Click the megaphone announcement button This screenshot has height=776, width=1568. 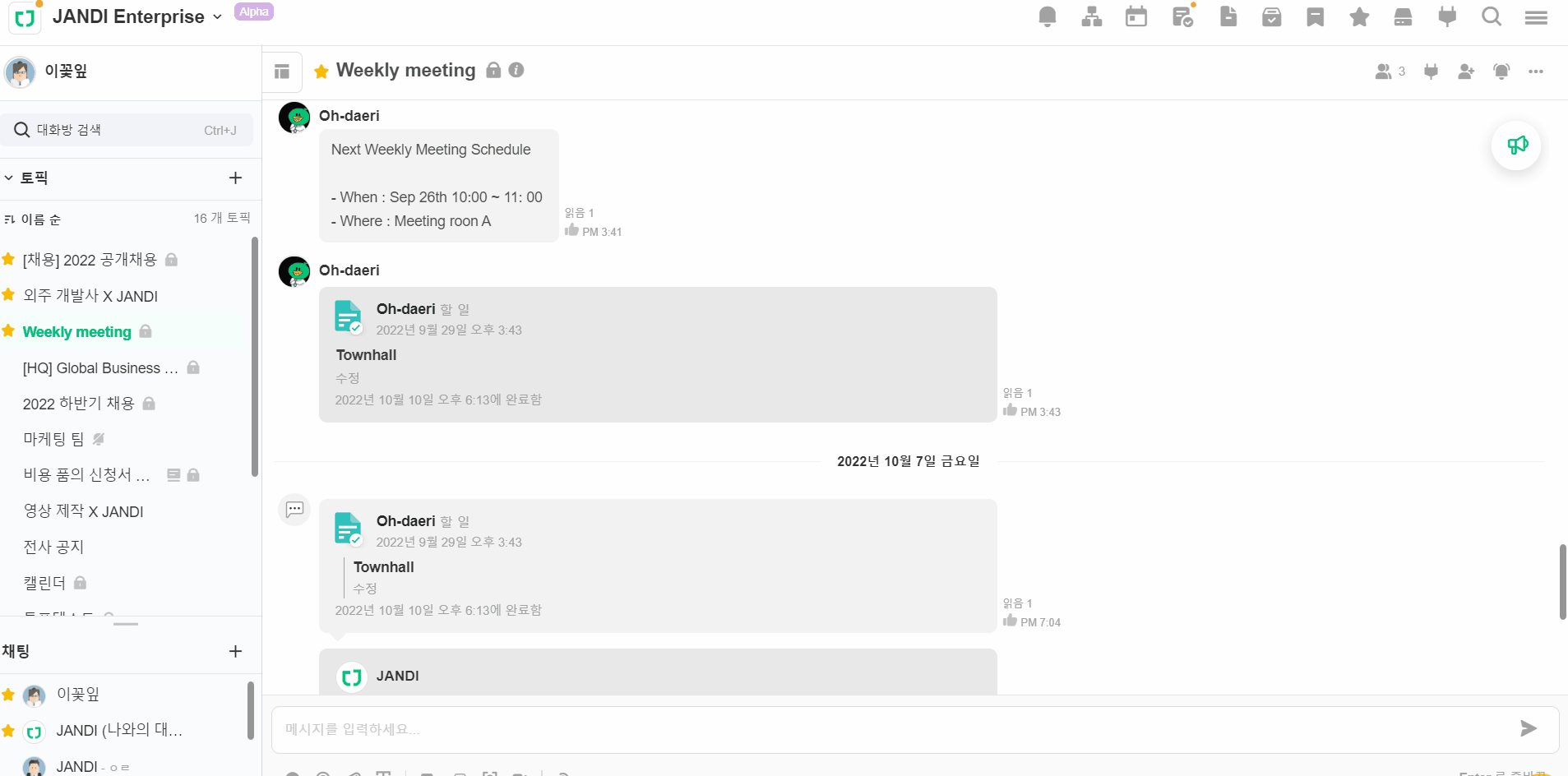pyautogui.click(x=1516, y=145)
